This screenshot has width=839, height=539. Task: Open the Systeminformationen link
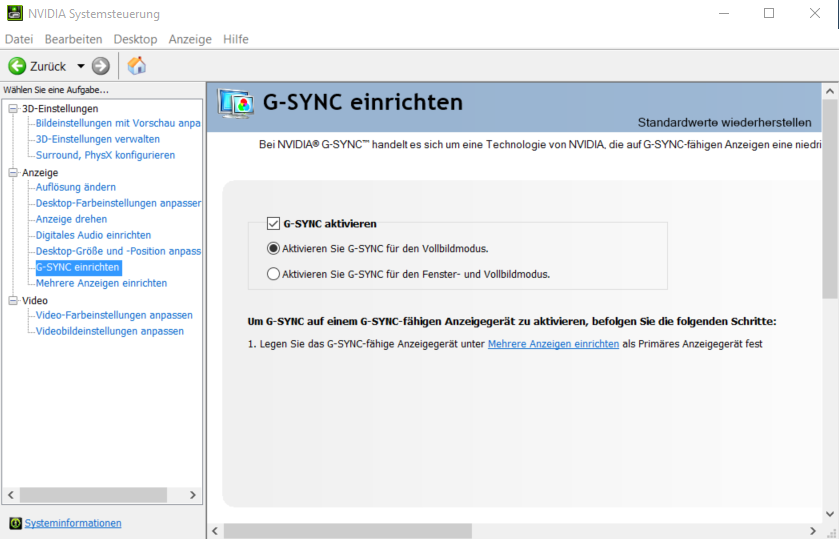click(x=73, y=523)
